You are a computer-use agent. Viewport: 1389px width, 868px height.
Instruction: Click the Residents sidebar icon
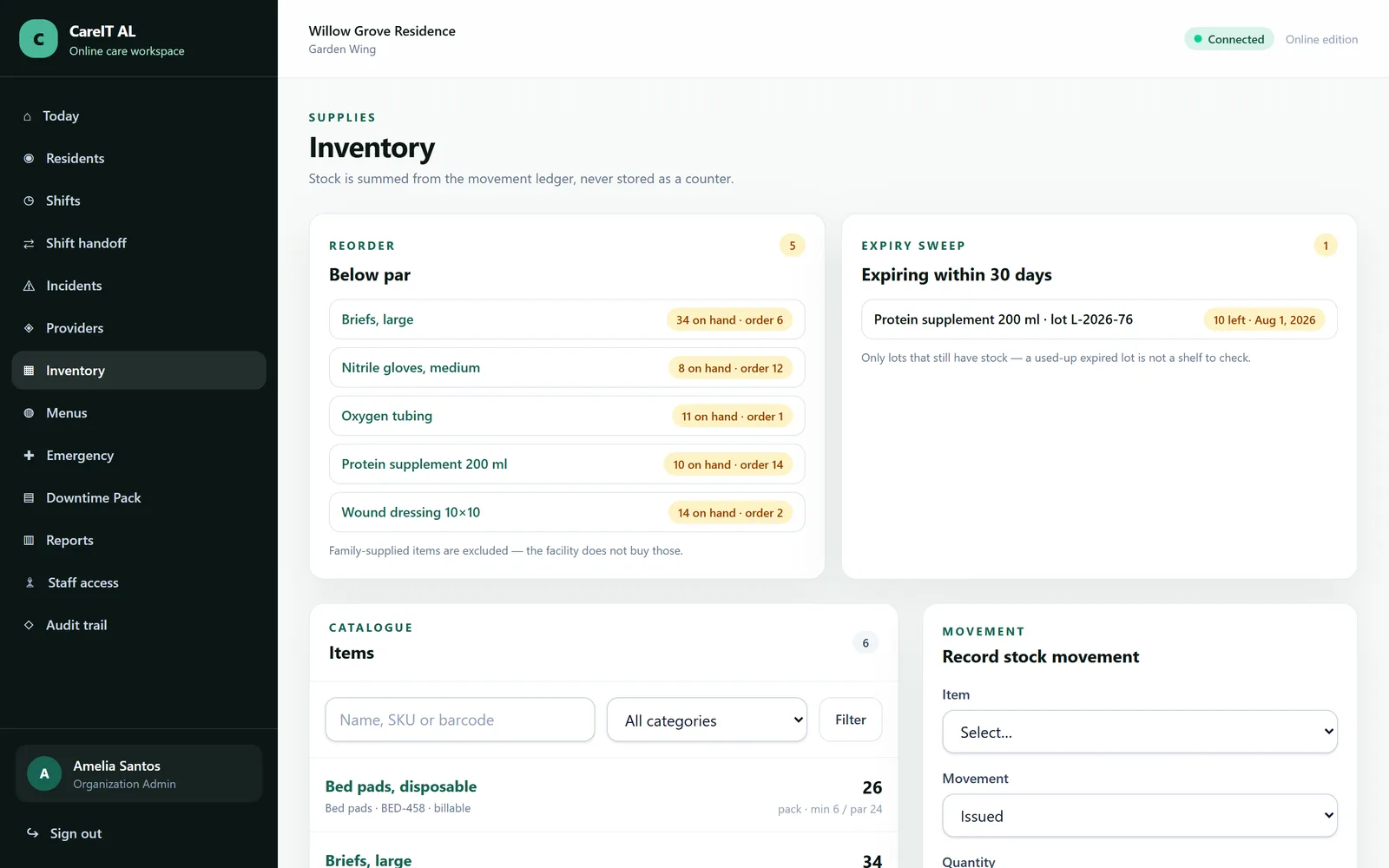pyautogui.click(x=29, y=158)
